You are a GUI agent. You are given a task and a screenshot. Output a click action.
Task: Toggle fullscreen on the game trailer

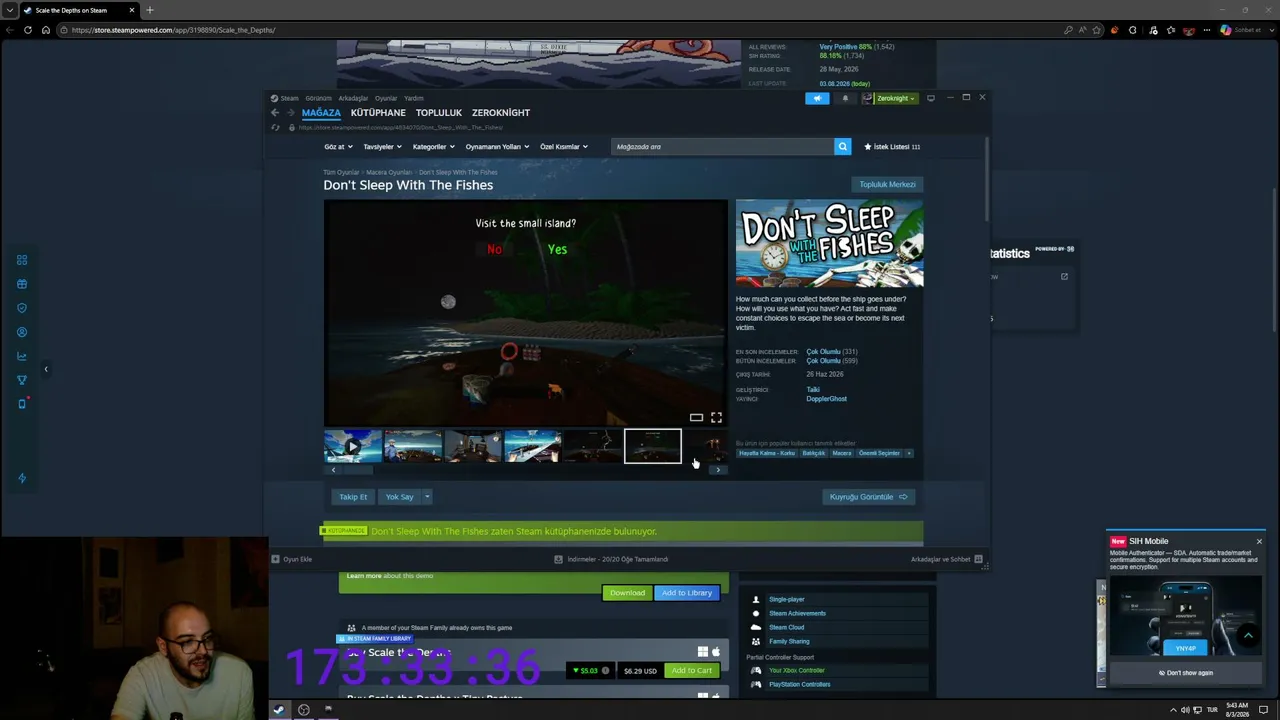tap(716, 417)
